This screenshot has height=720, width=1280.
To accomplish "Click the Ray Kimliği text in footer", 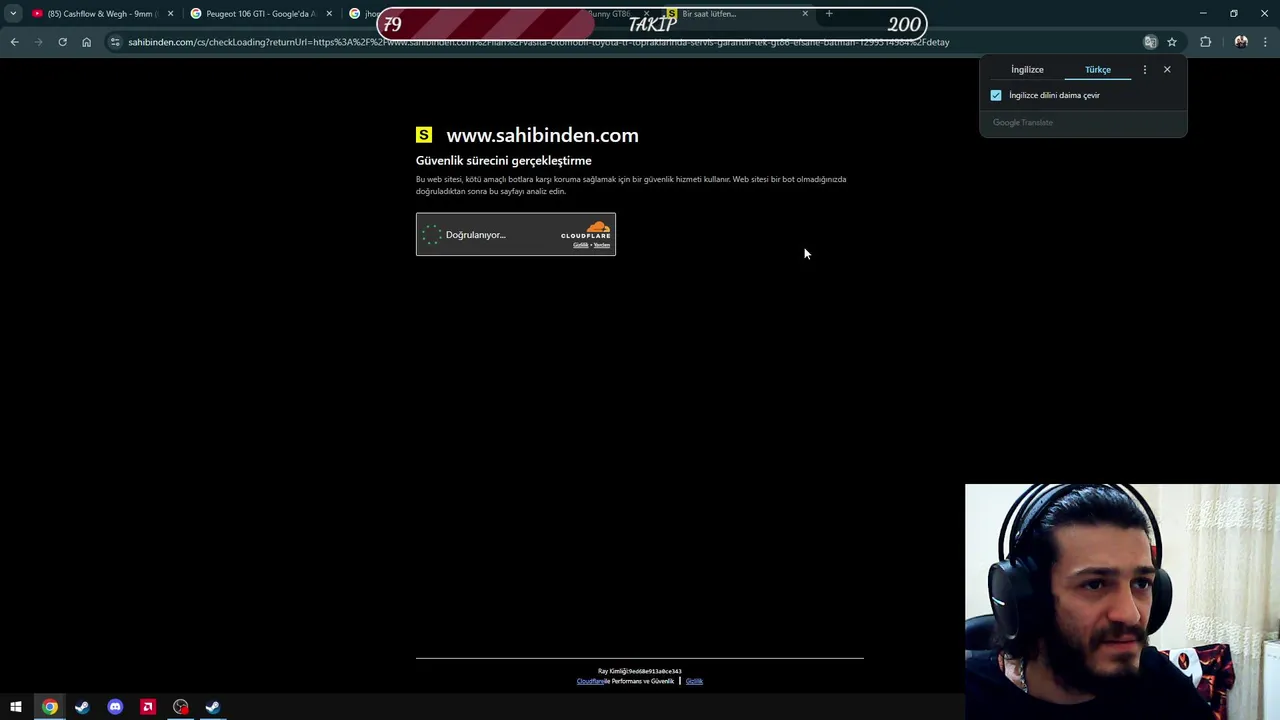I will [640, 671].
